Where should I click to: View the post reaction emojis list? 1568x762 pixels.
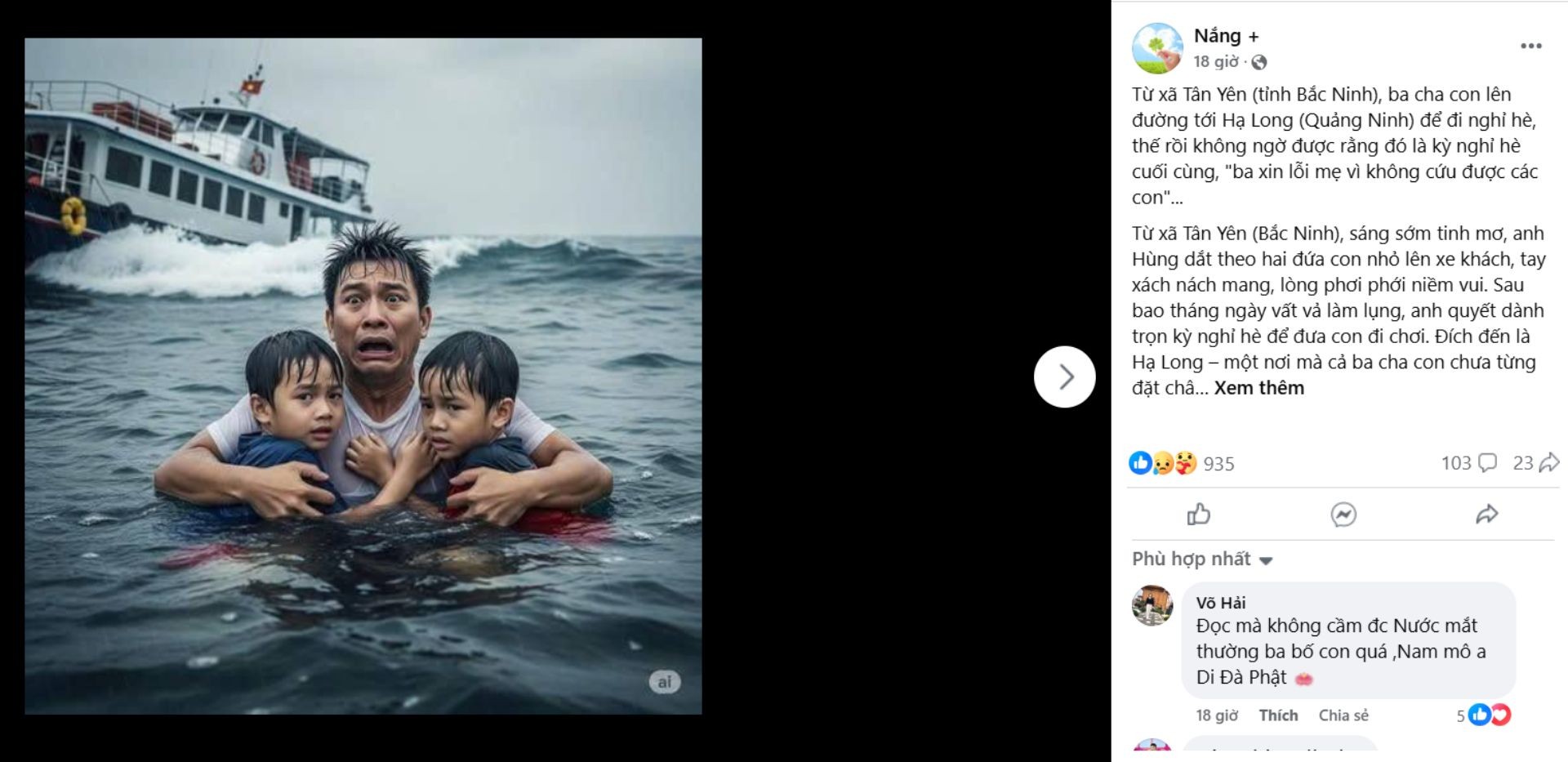[x=1163, y=463]
